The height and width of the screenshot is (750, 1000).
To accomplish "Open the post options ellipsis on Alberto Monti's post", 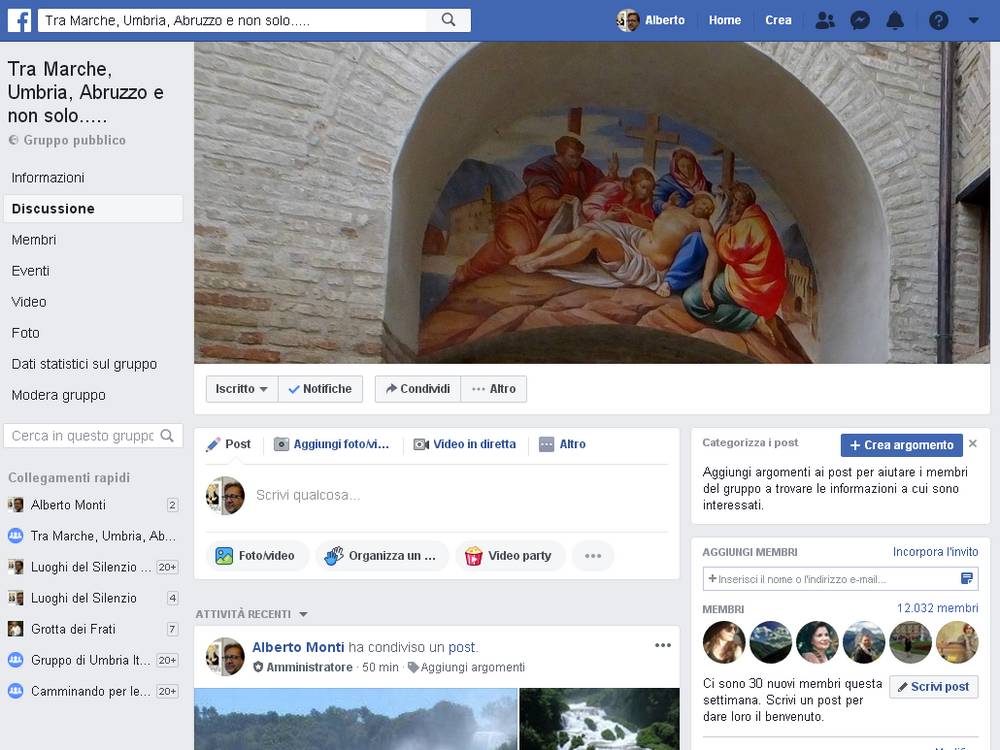I will (x=663, y=645).
